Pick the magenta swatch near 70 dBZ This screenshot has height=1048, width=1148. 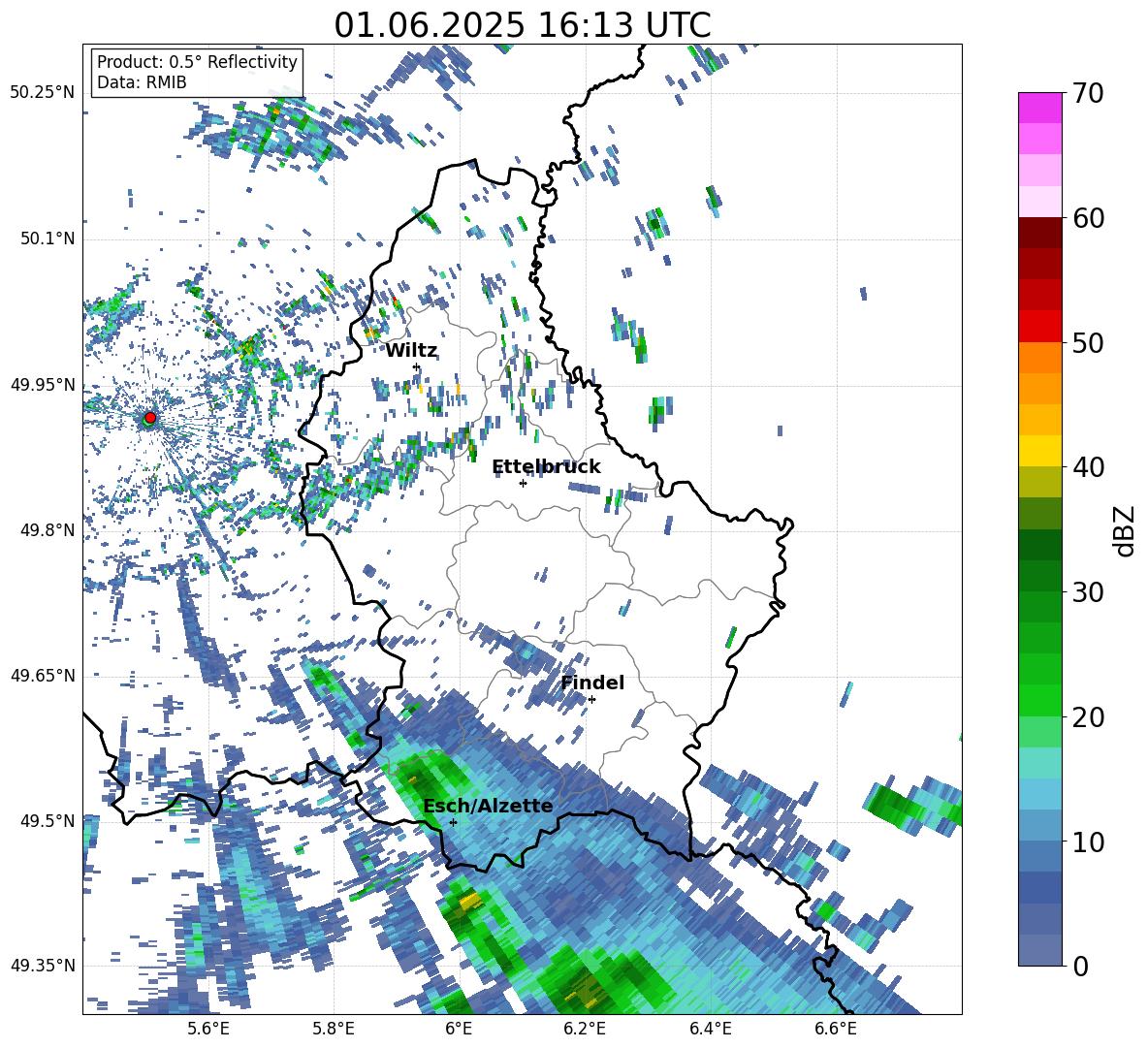(x=1039, y=108)
